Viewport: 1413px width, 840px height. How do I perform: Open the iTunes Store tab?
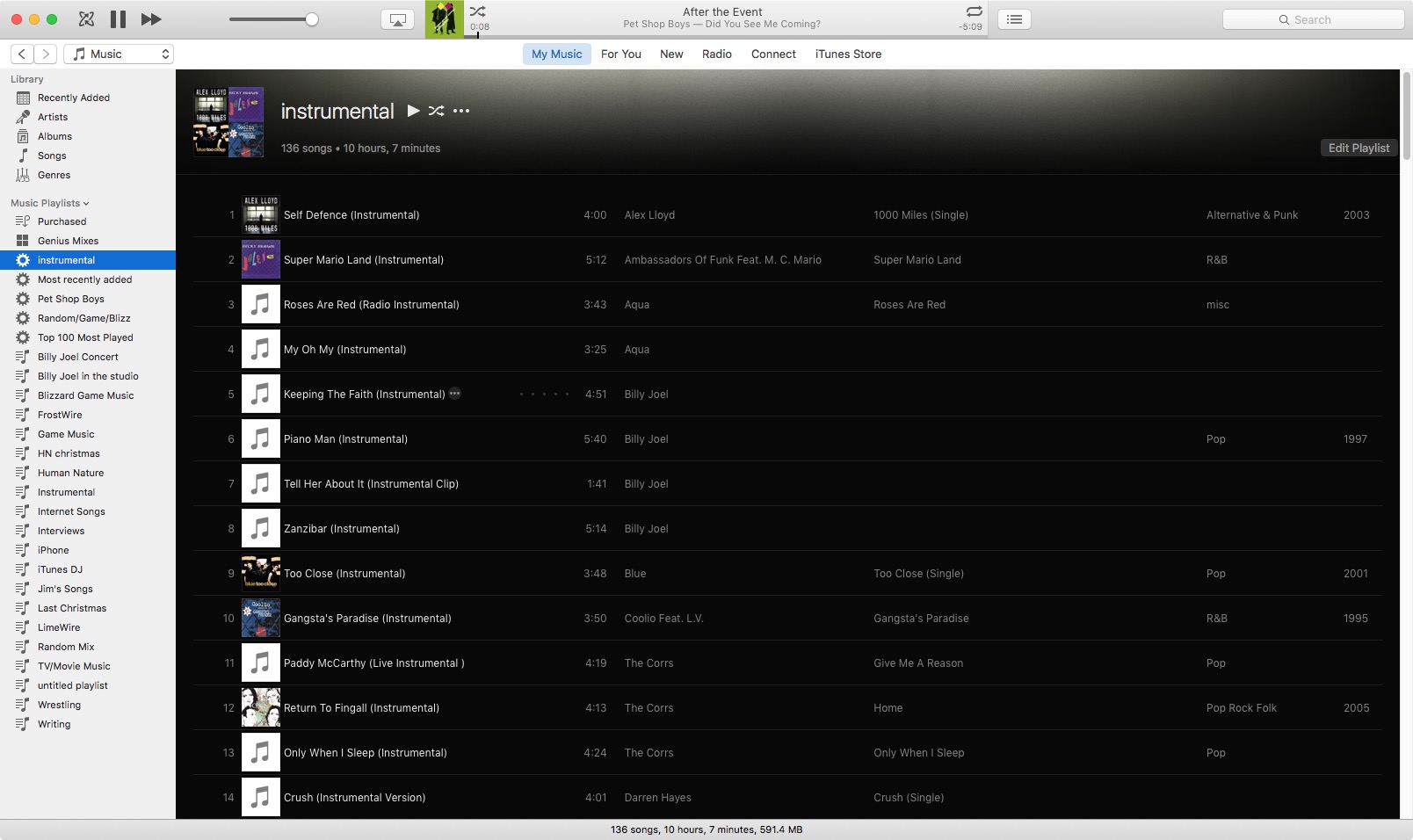(x=848, y=54)
